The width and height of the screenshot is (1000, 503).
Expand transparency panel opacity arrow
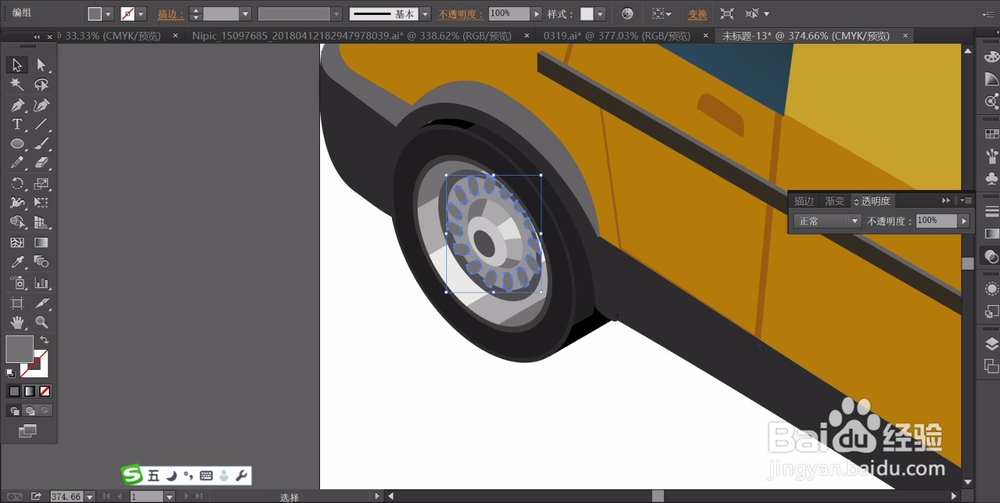[x=964, y=221]
